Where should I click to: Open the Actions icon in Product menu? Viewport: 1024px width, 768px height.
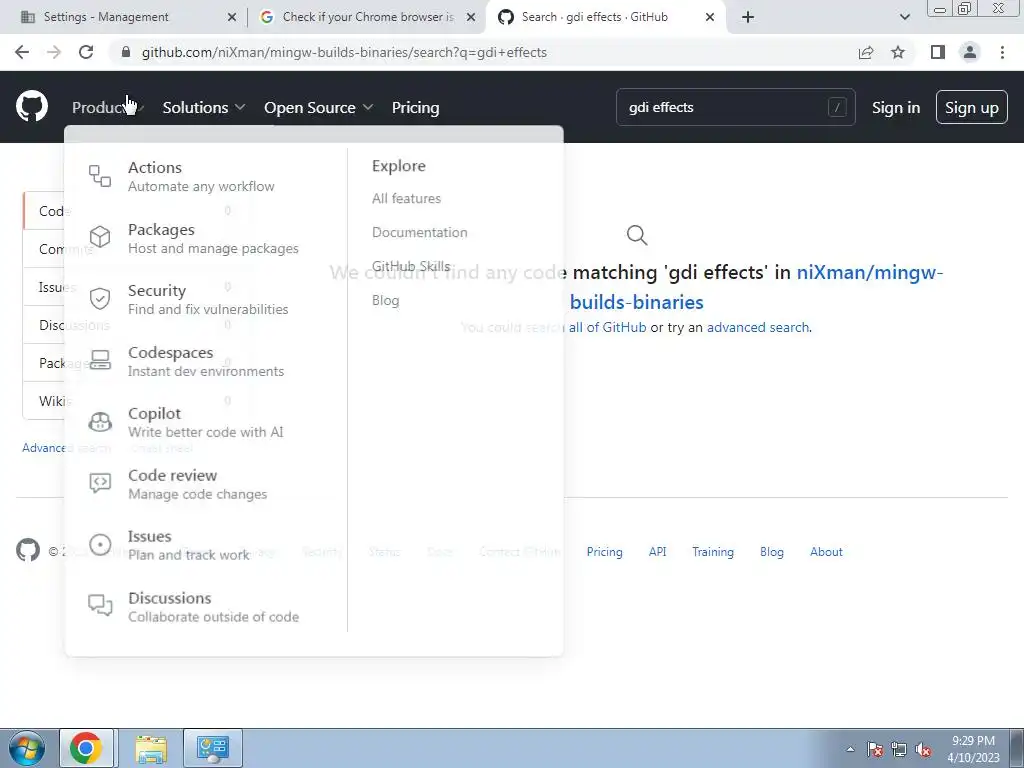point(100,176)
